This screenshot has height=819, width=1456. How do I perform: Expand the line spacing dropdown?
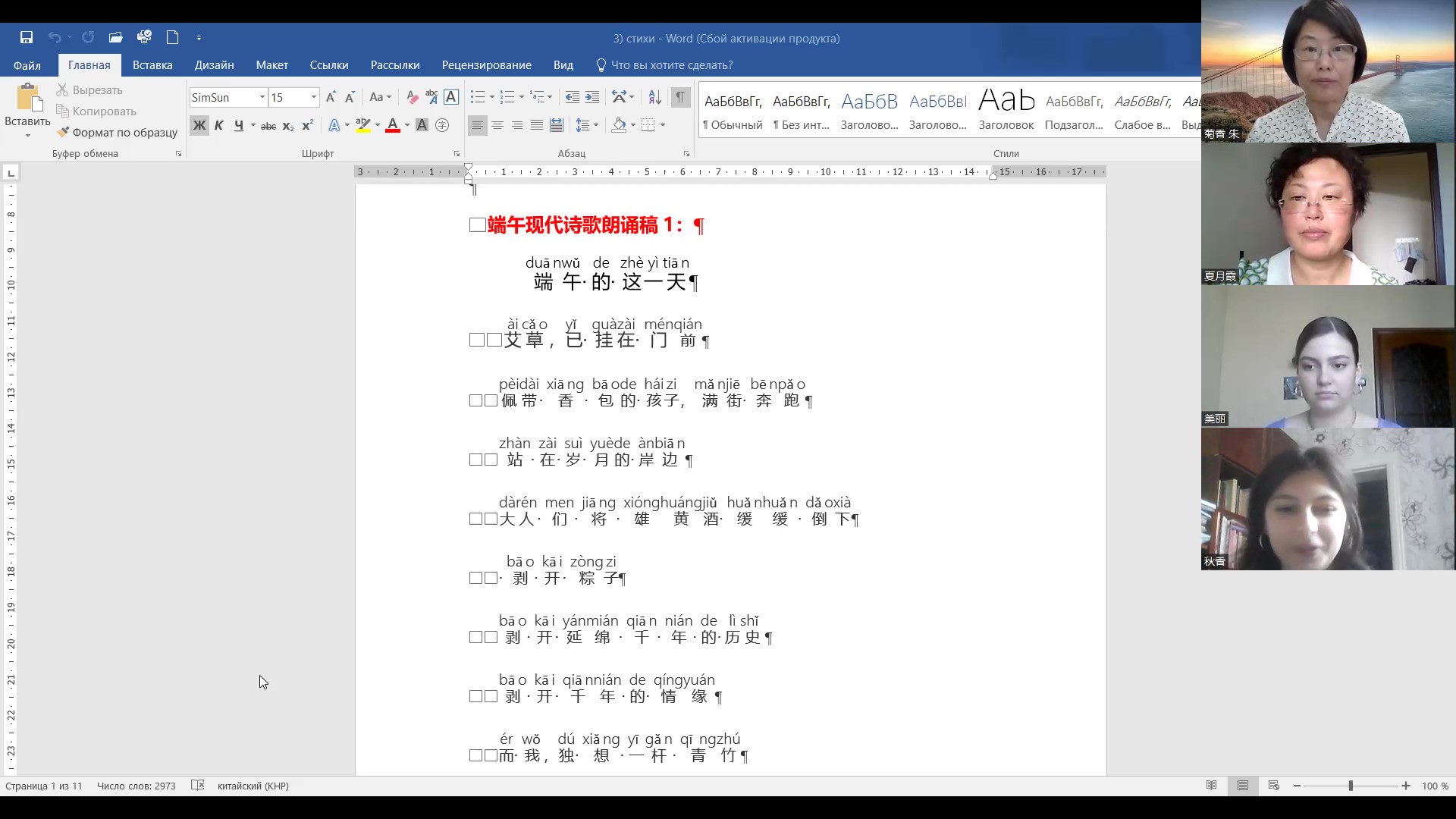[x=596, y=125]
